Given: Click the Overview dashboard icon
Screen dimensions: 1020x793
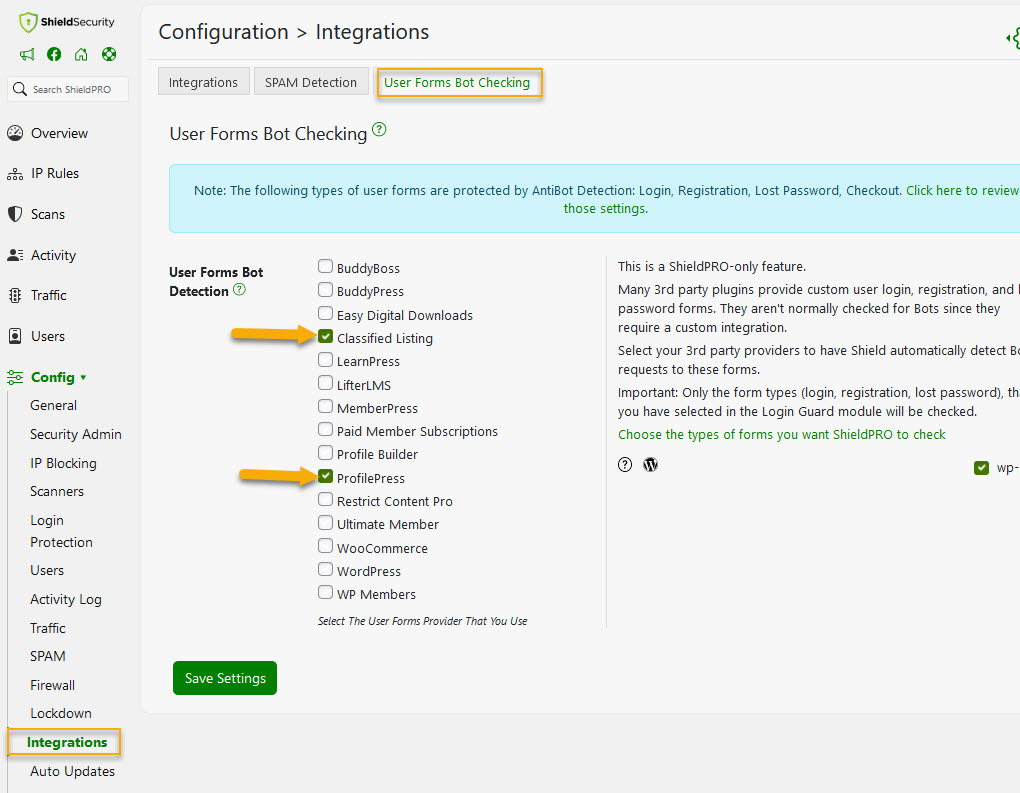Looking at the screenshot, I should coord(15,133).
